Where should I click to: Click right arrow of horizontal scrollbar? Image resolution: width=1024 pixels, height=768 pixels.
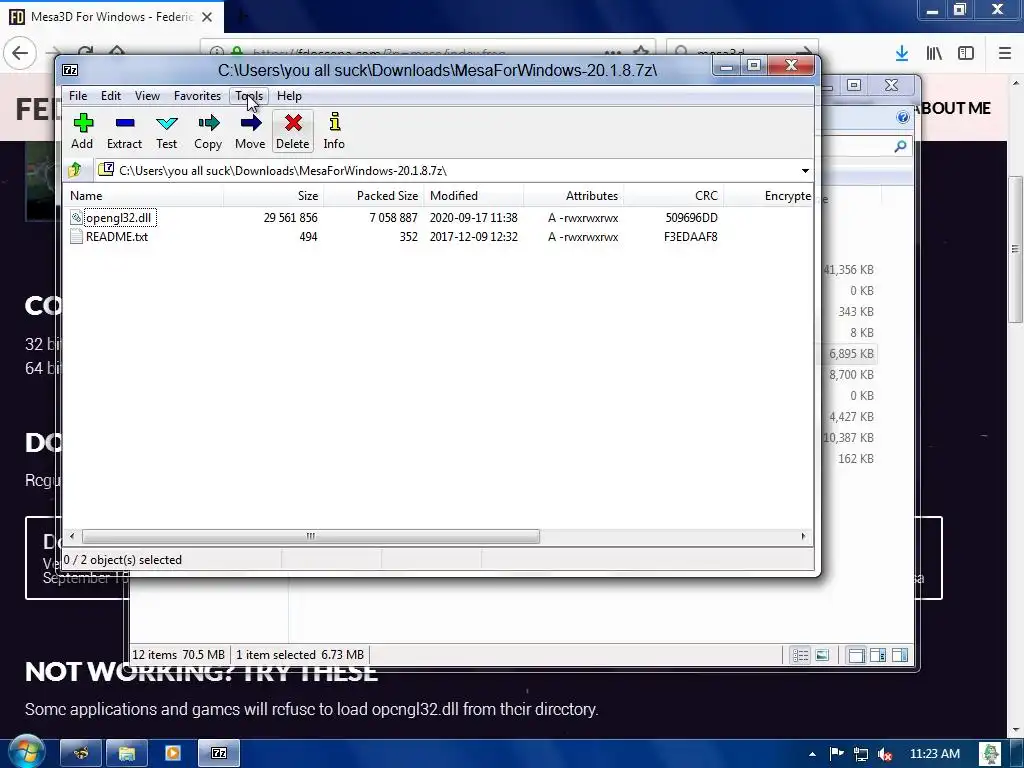pyautogui.click(x=803, y=536)
